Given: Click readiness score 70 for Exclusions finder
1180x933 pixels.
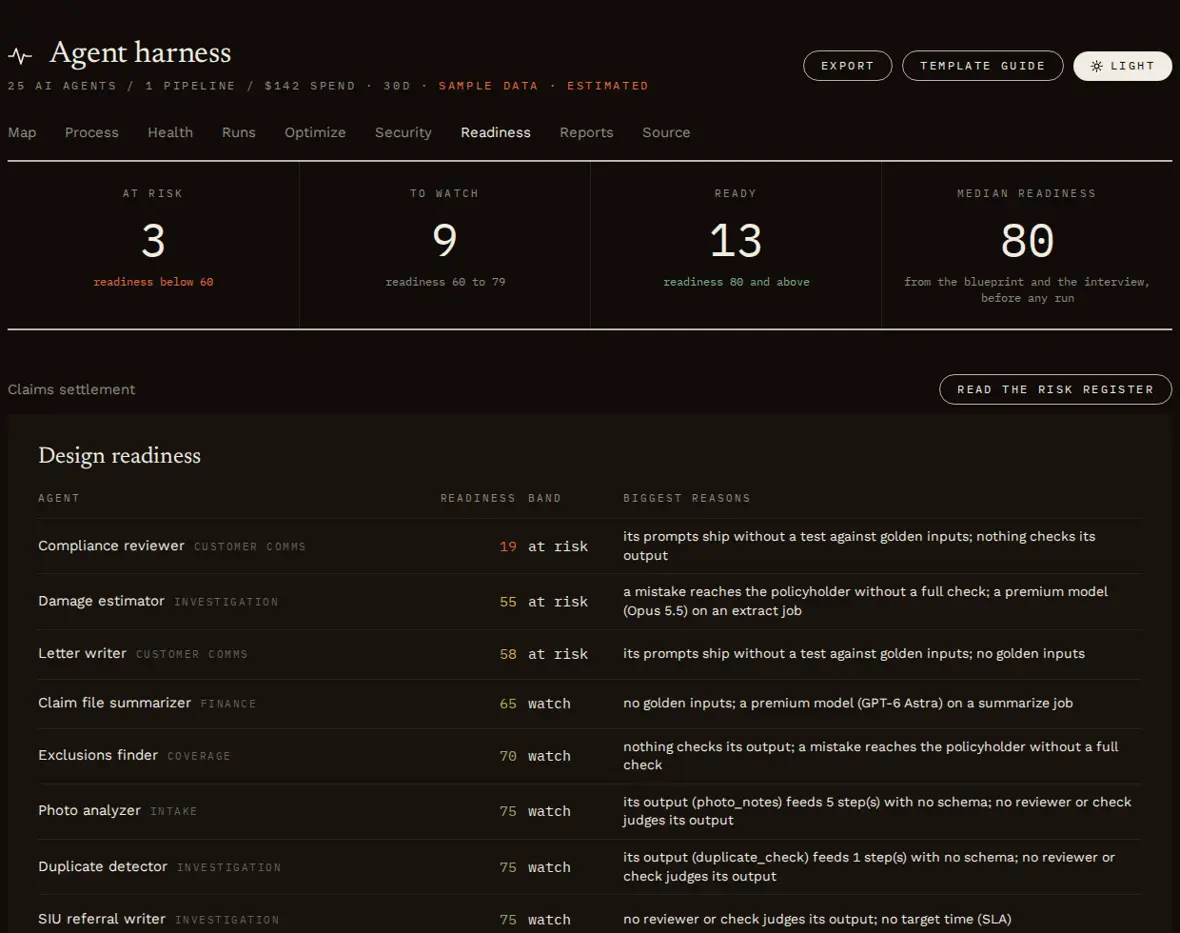Looking at the screenshot, I should 508,756.
